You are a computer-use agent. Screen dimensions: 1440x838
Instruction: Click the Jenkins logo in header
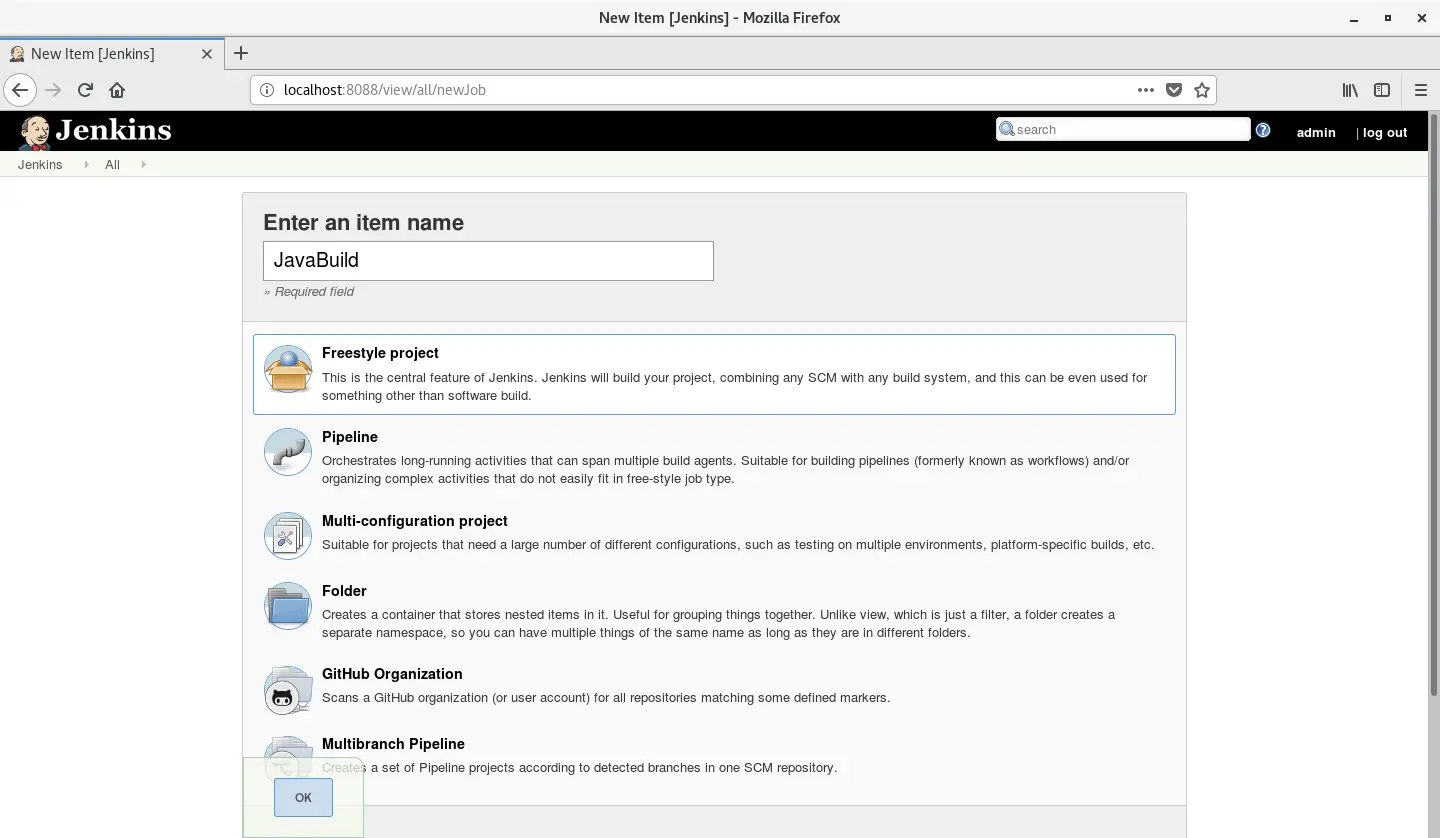(95, 131)
